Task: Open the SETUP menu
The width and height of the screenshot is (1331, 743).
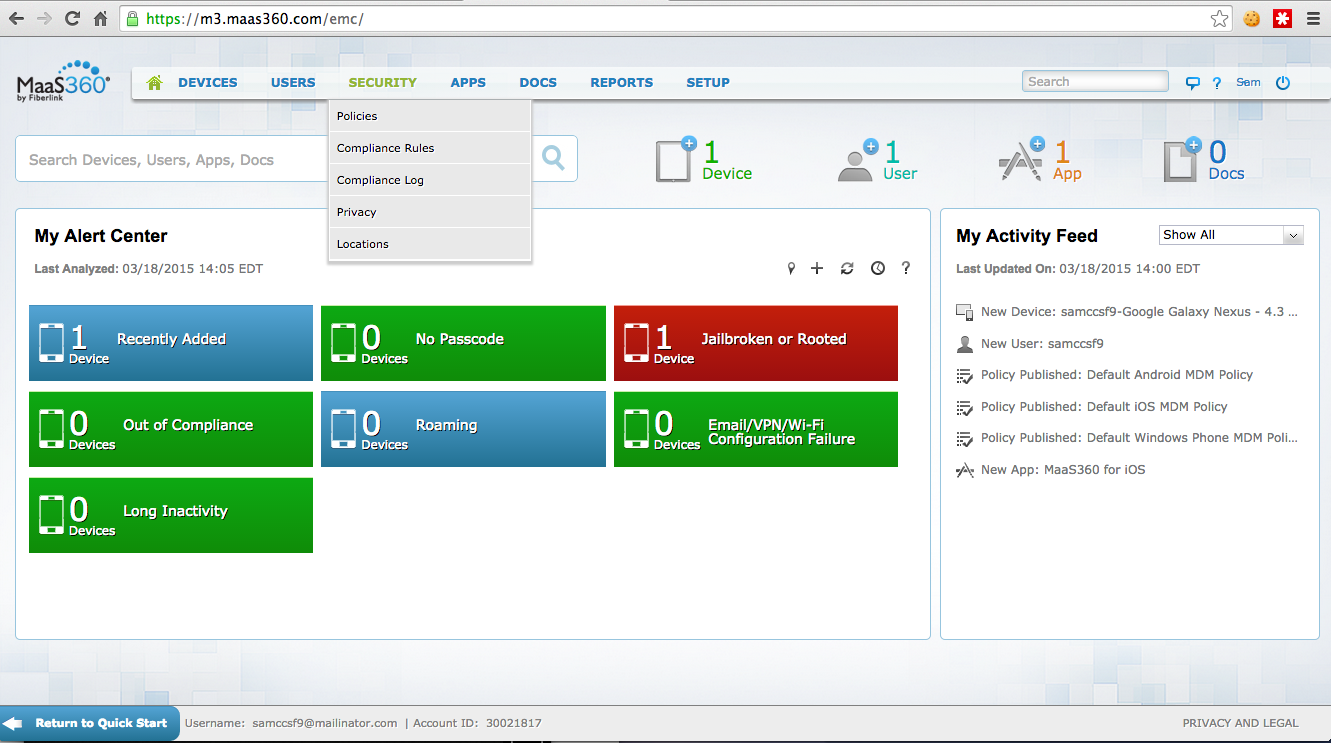Action: [x=708, y=83]
